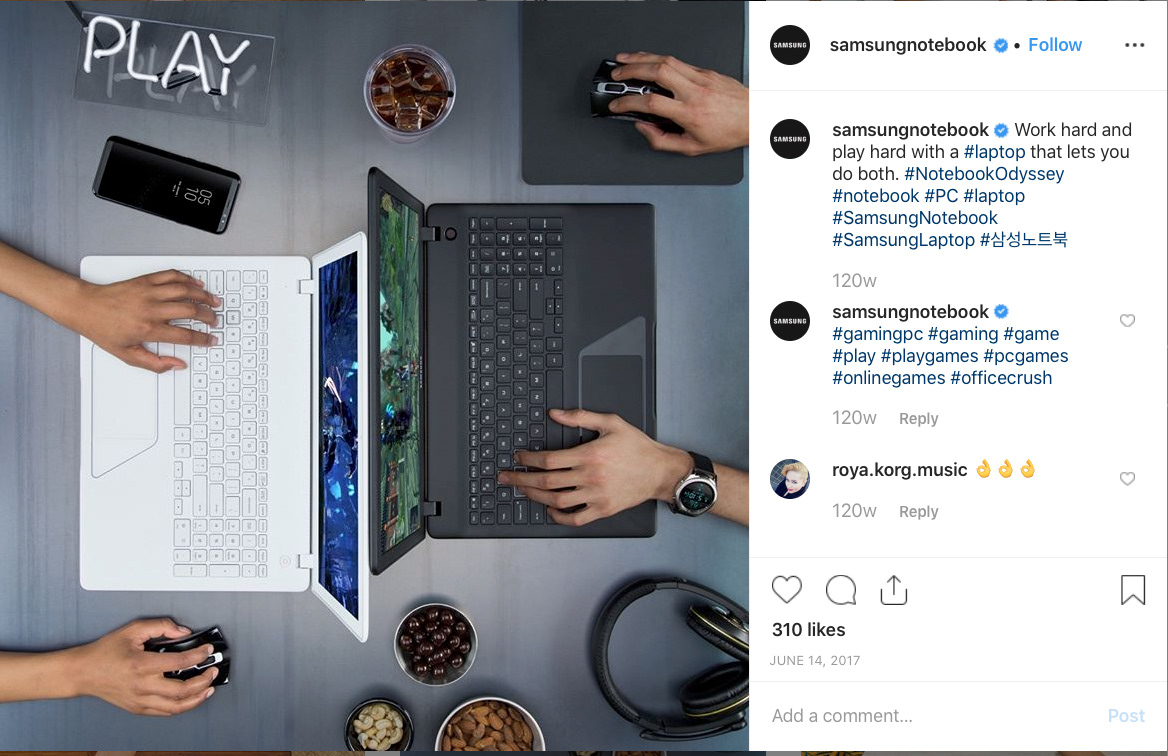View who liked via 310 likes

(808, 630)
